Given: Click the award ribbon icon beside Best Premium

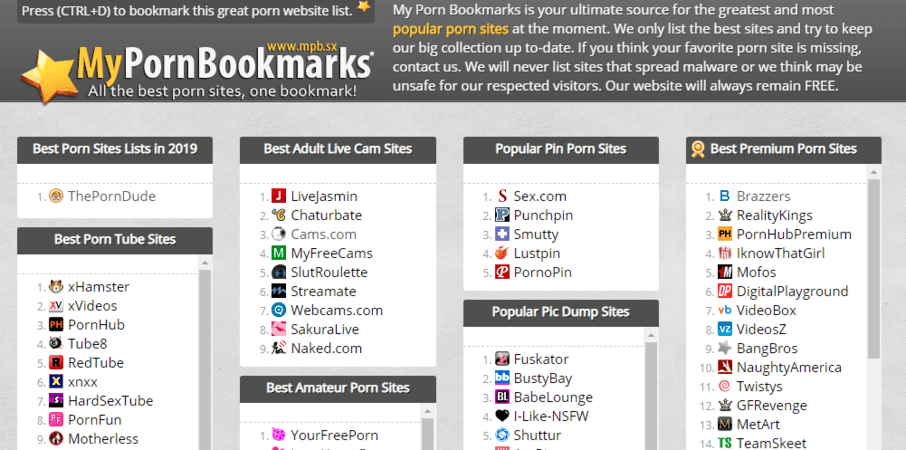Looking at the screenshot, I should (x=697, y=149).
